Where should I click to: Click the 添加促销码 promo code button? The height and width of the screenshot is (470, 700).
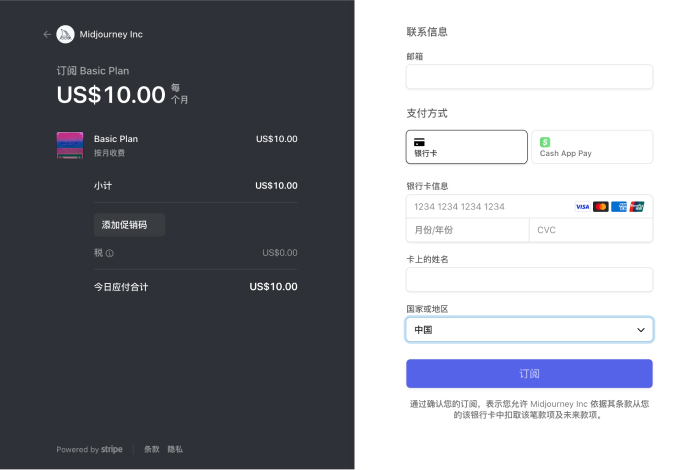pos(129,225)
